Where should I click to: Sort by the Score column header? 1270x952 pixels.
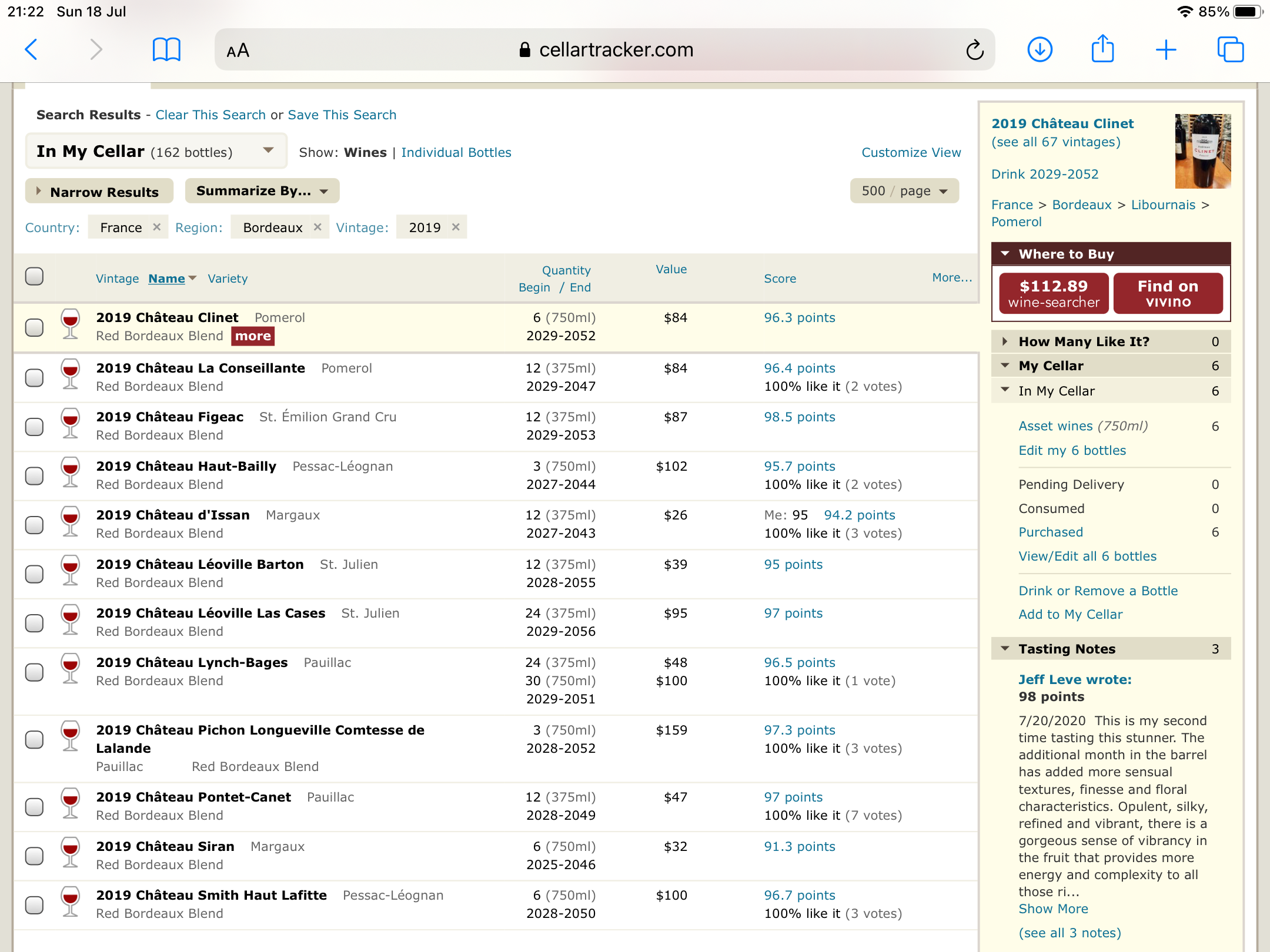coord(780,279)
